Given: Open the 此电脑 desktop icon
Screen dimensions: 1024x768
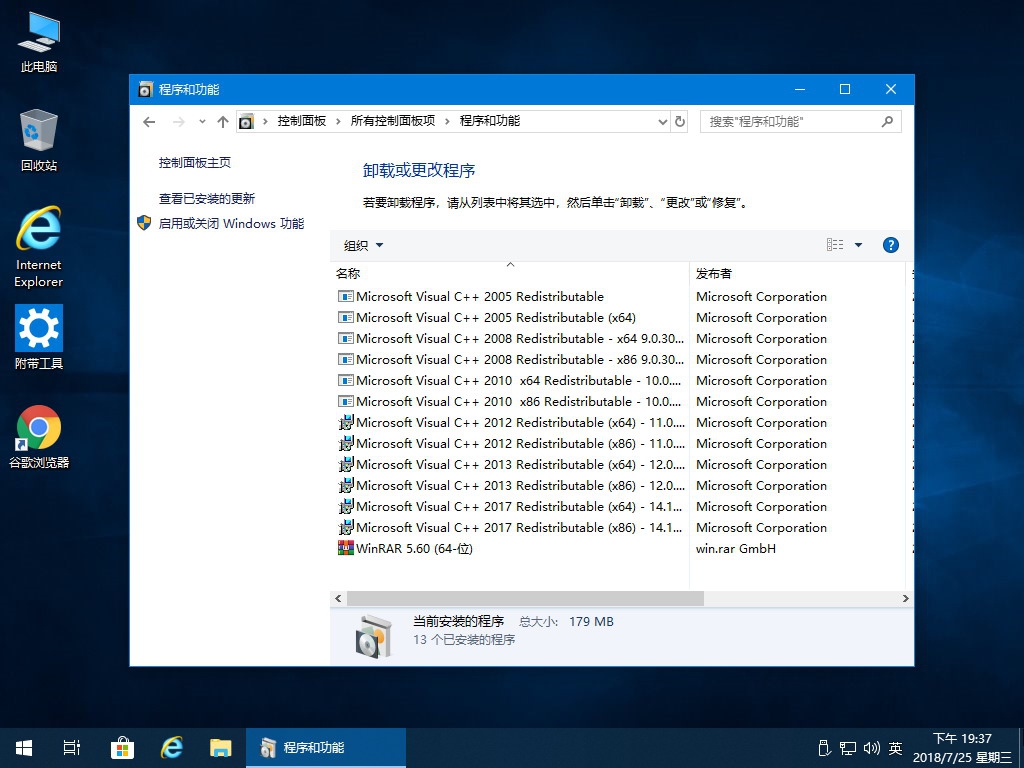Looking at the screenshot, I should tap(39, 42).
